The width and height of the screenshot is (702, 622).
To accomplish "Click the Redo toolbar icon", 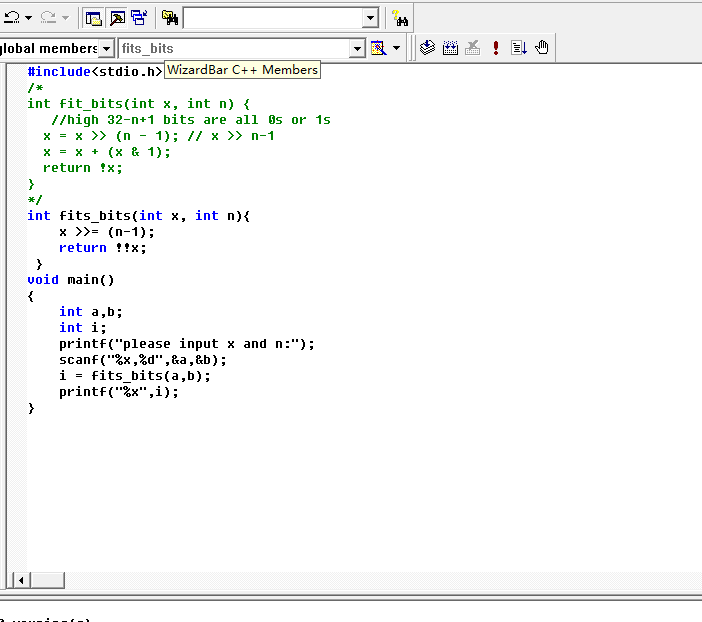I will pyautogui.click(x=48, y=18).
